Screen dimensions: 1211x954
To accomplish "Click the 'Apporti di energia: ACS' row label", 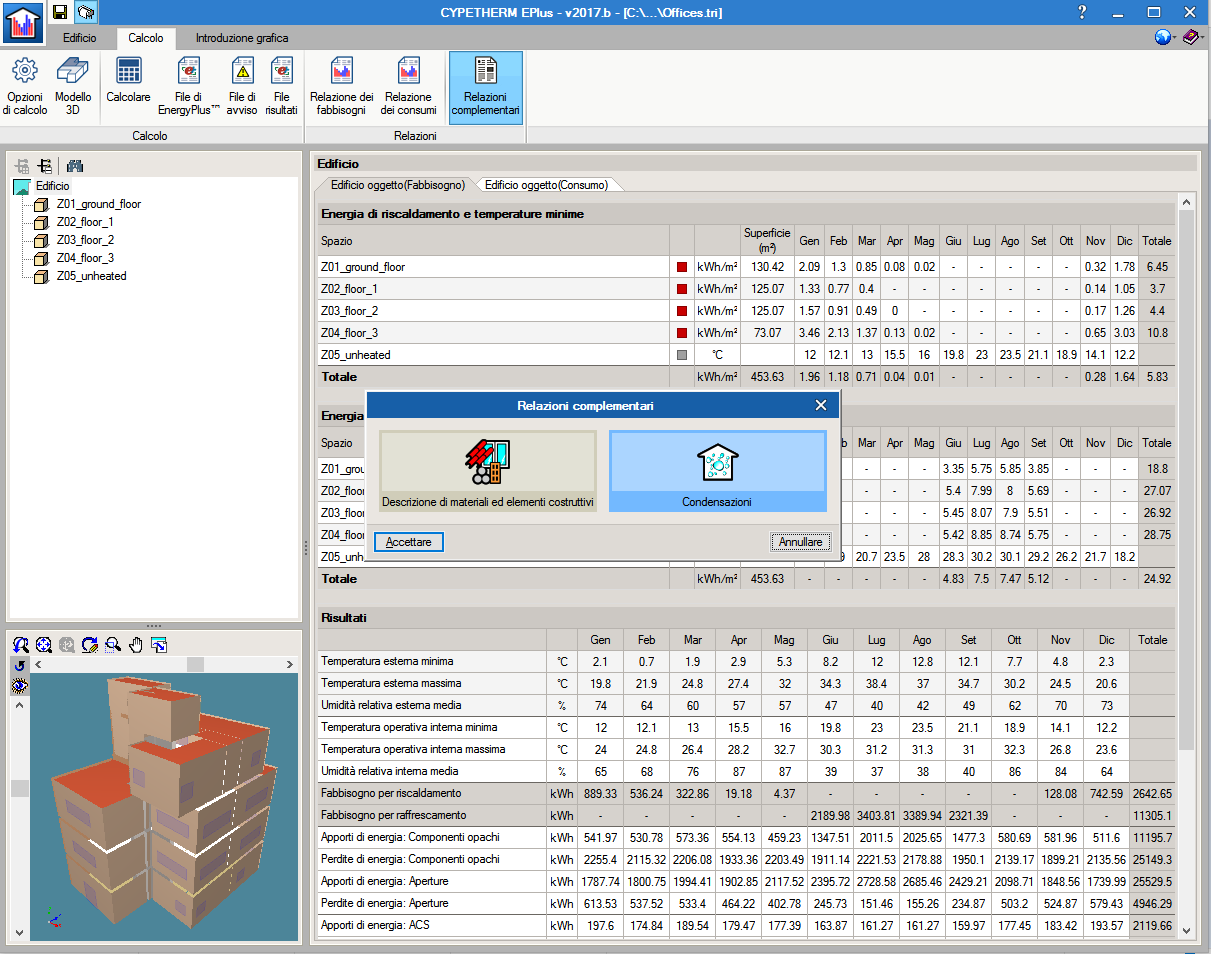I will point(377,925).
